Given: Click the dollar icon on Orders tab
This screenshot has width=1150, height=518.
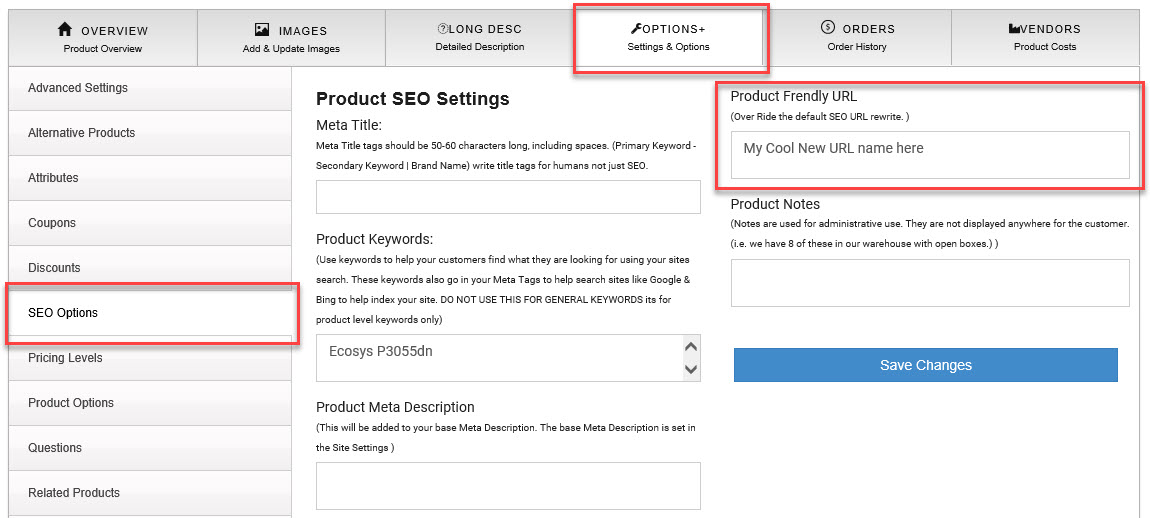Looking at the screenshot, I should click(827, 28).
